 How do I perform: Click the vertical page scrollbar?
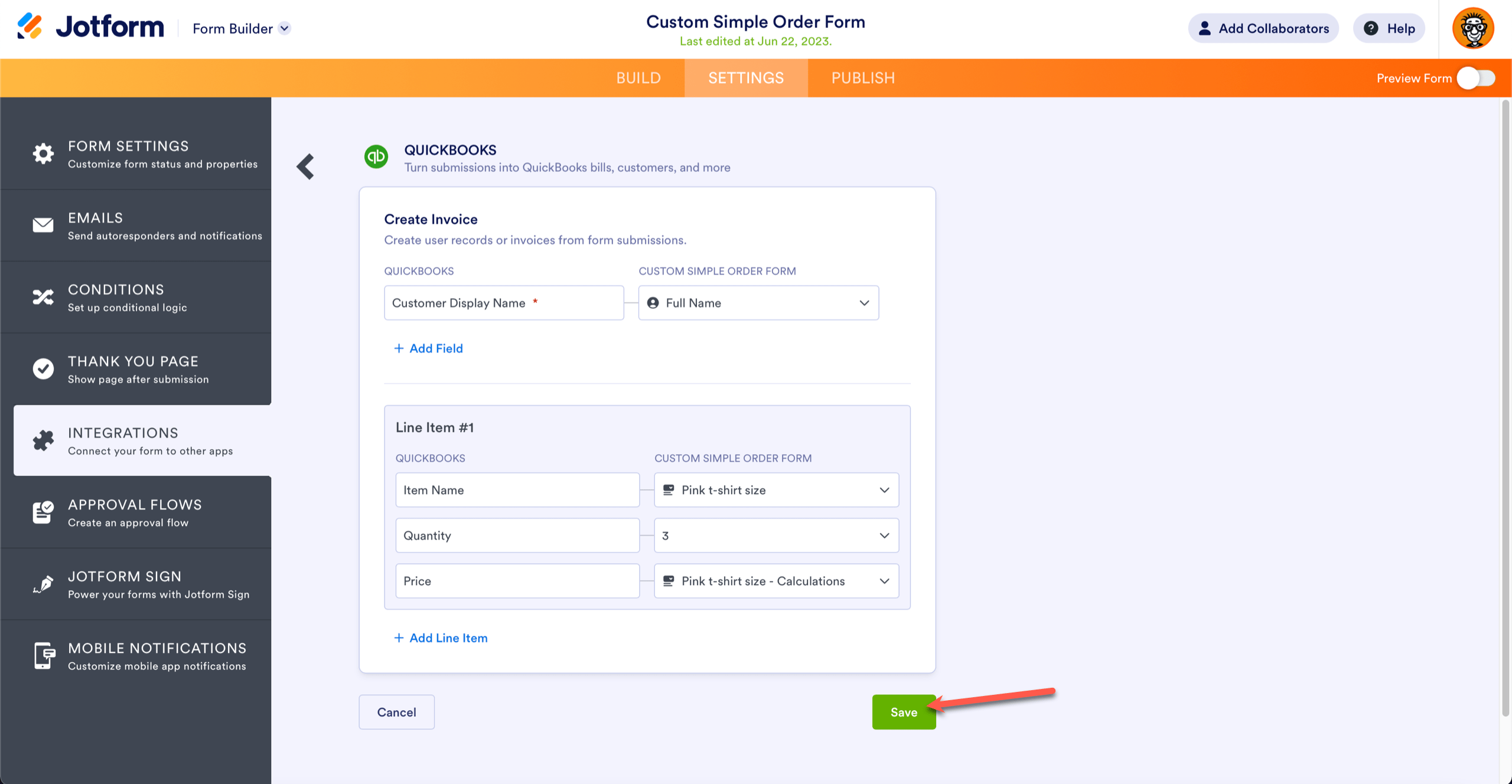pos(1506,407)
